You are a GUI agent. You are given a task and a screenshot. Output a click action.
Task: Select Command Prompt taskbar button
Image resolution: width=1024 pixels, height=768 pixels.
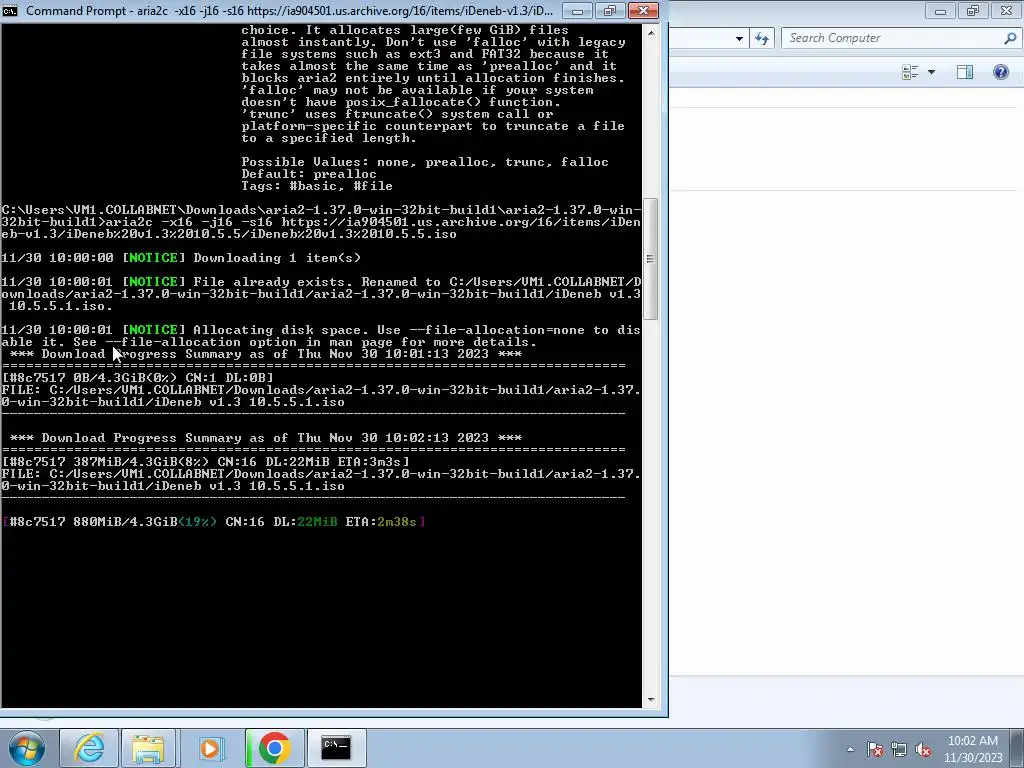click(x=336, y=748)
